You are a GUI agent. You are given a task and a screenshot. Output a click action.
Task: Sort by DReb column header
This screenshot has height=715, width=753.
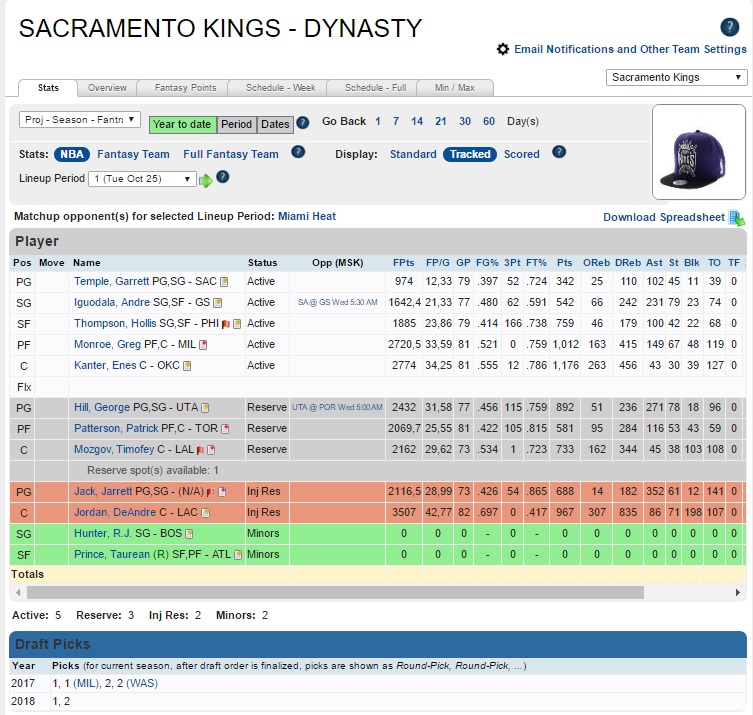point(628,263)
